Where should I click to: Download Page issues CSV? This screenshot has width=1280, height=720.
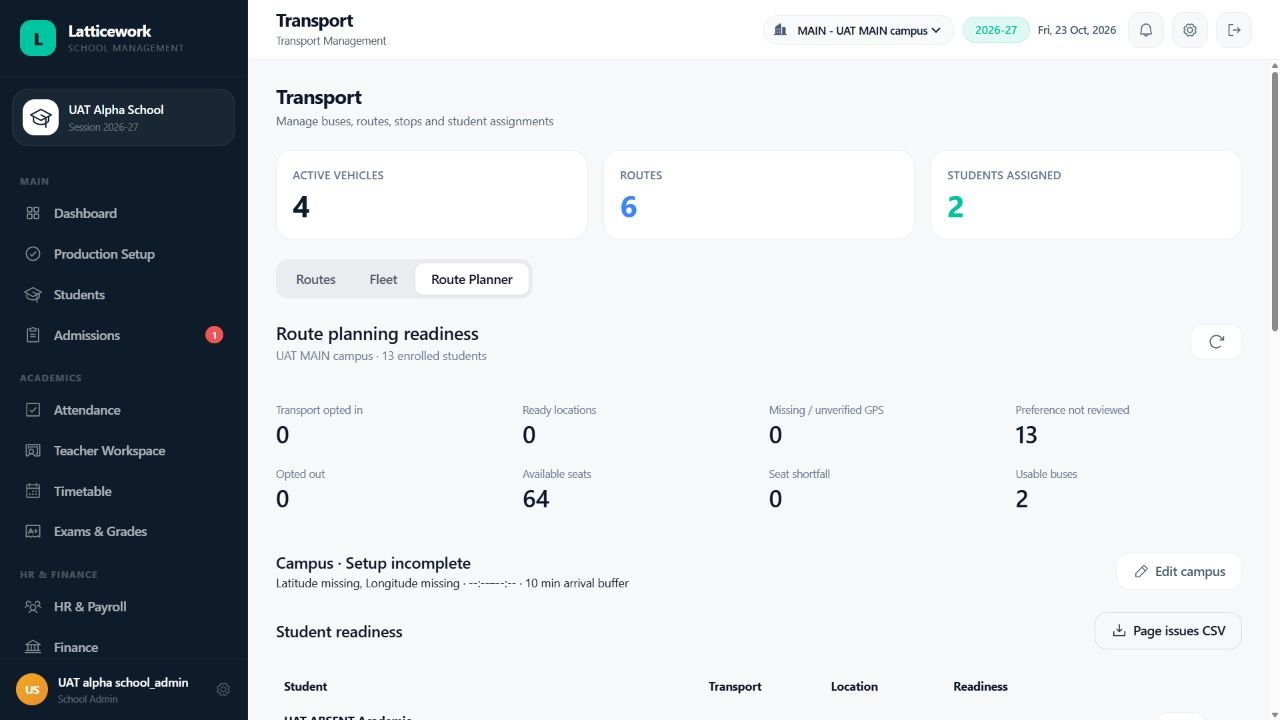click(x=1168, y=631)
